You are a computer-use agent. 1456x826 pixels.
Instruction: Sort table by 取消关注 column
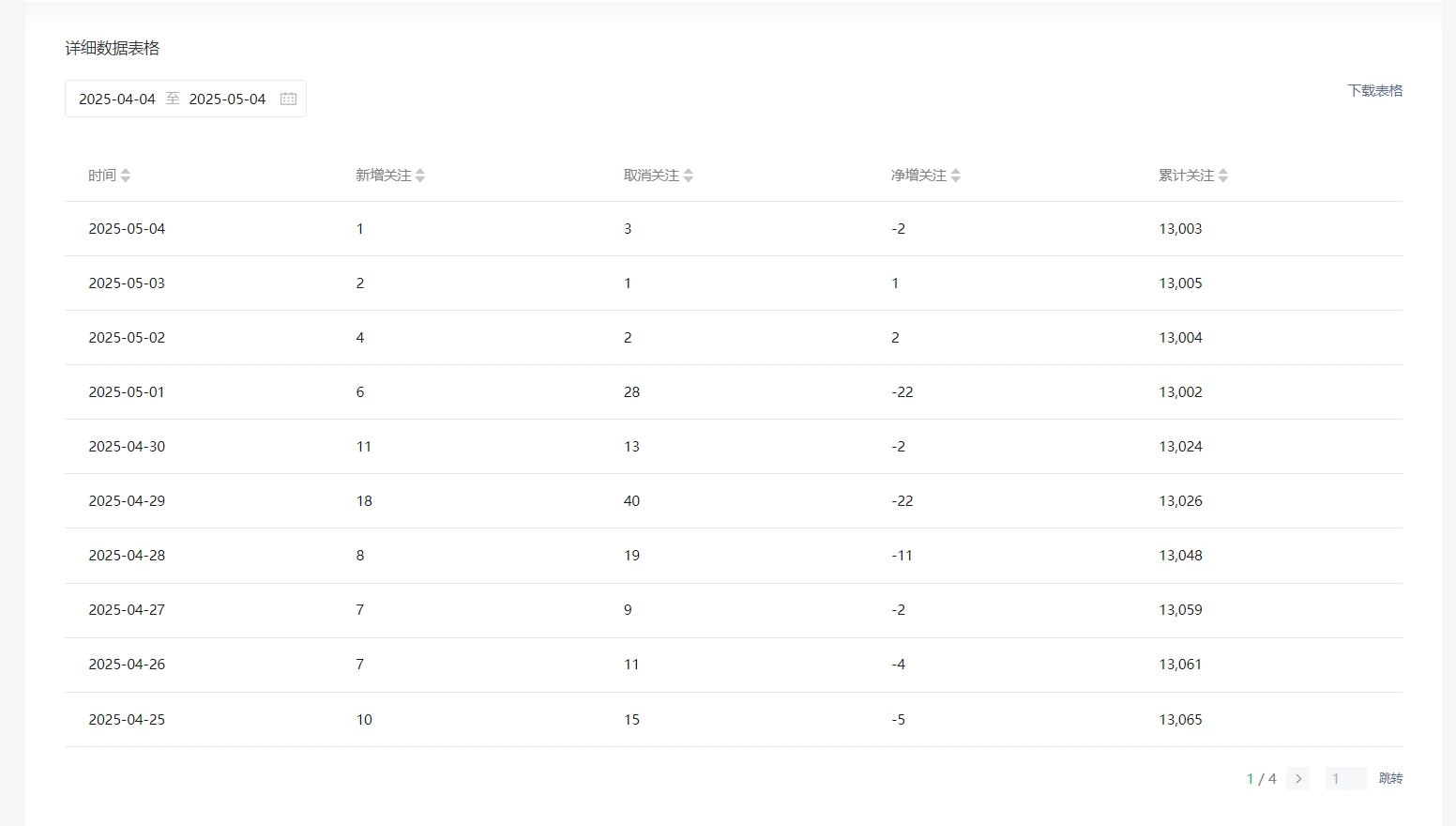coord(689,176)
